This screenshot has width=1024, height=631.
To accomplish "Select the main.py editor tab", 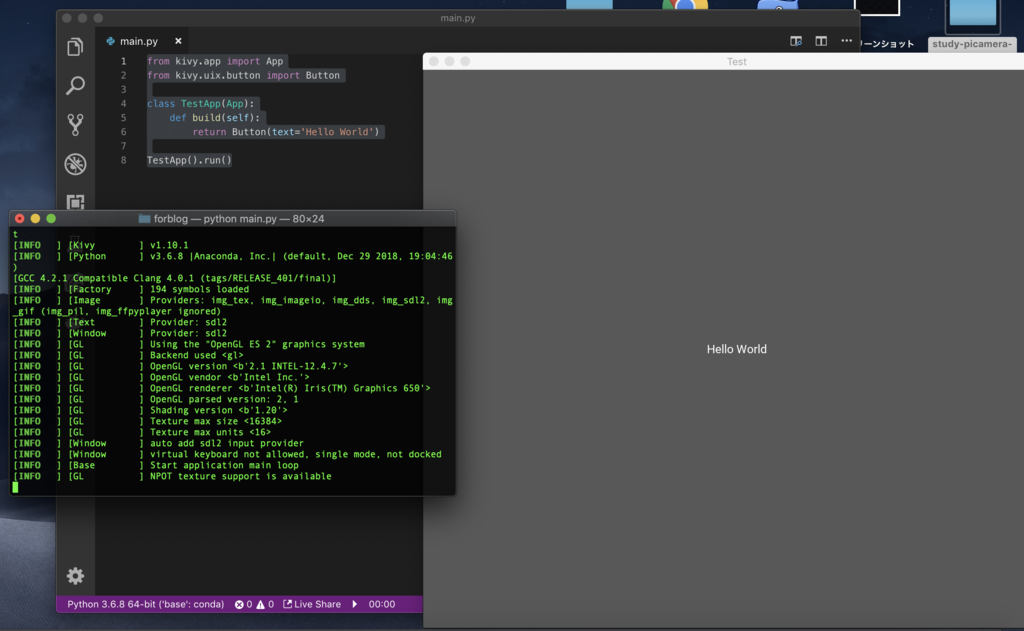I will 138,41.
